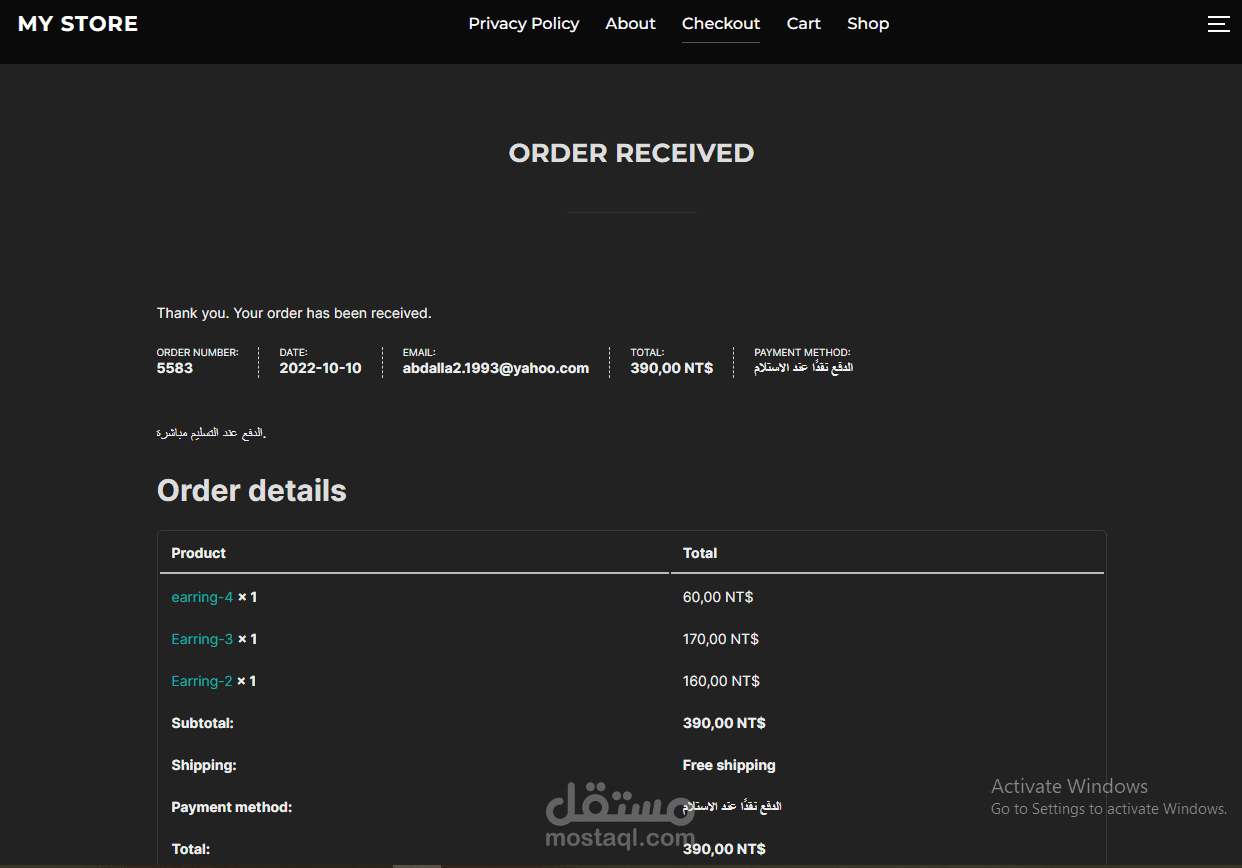The width and height of the screenshot is (1242, 868).
Task: Click the Product column header
Action: [199, 553]
